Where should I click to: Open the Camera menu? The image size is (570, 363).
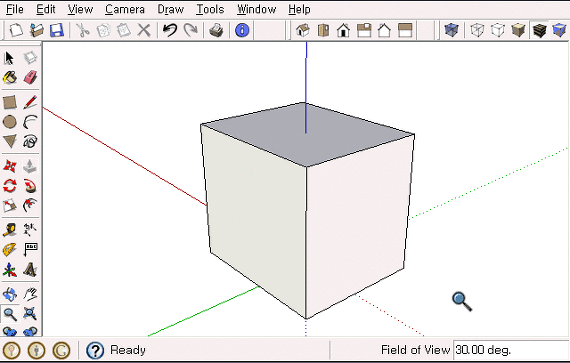point(125,9)
